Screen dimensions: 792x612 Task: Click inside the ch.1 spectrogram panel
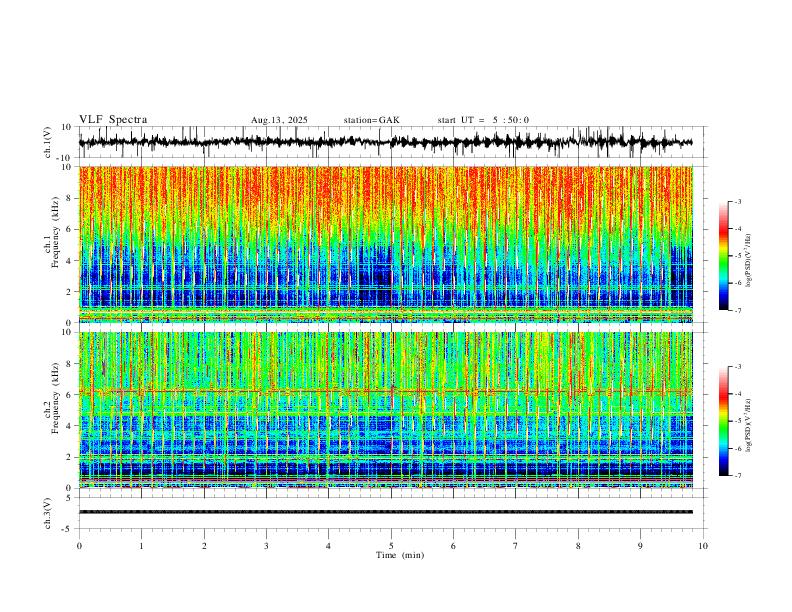[x=385, y=244]
